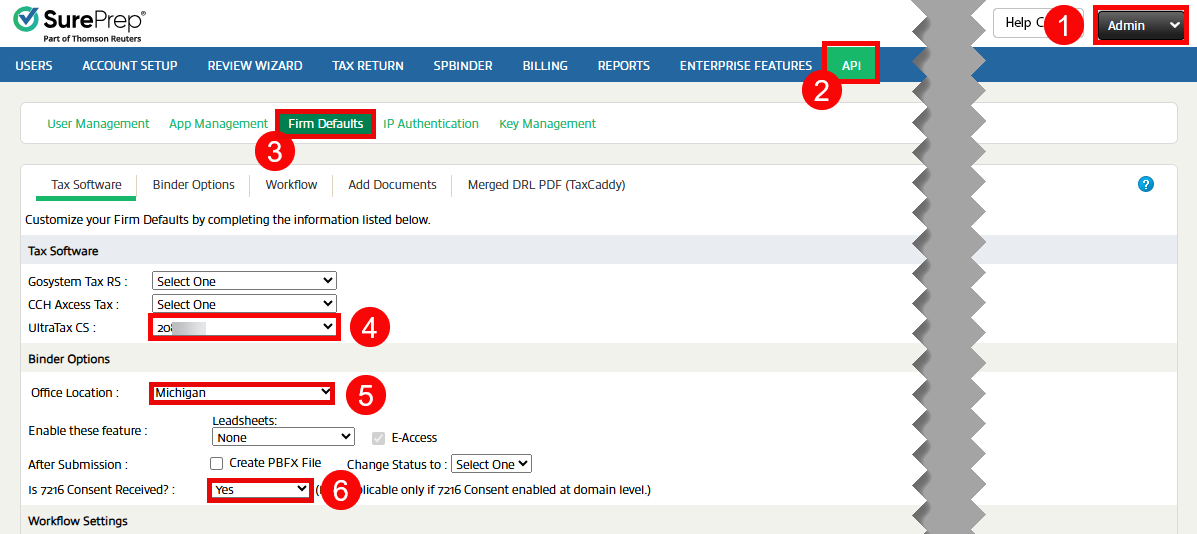Image resolution: width=1197 pixels, height=534 pixels.
Task: Open the Leadsheets dropdown
Action: pyautogui.click(x=283, y=437)
